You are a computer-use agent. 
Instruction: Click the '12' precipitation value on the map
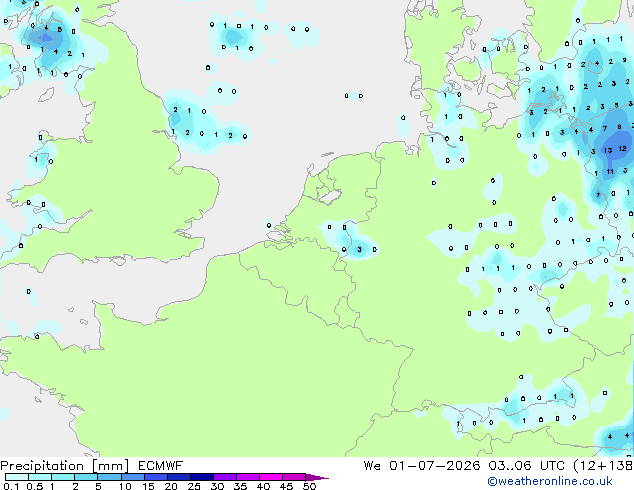click(x=622, y=149)
